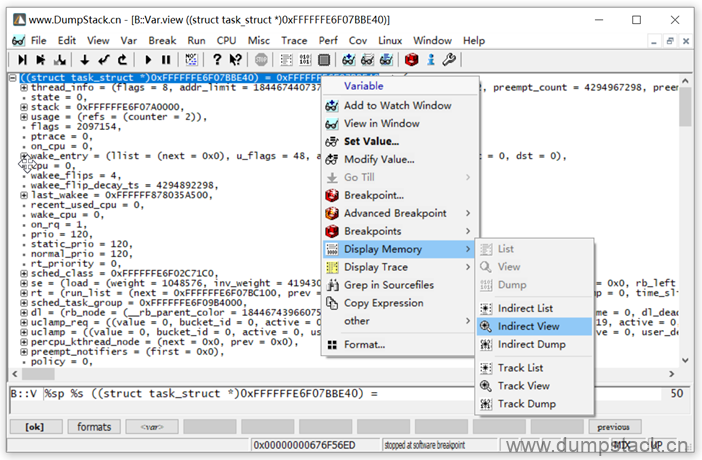Click the Go (run) toolbar icon

point(148,60)
